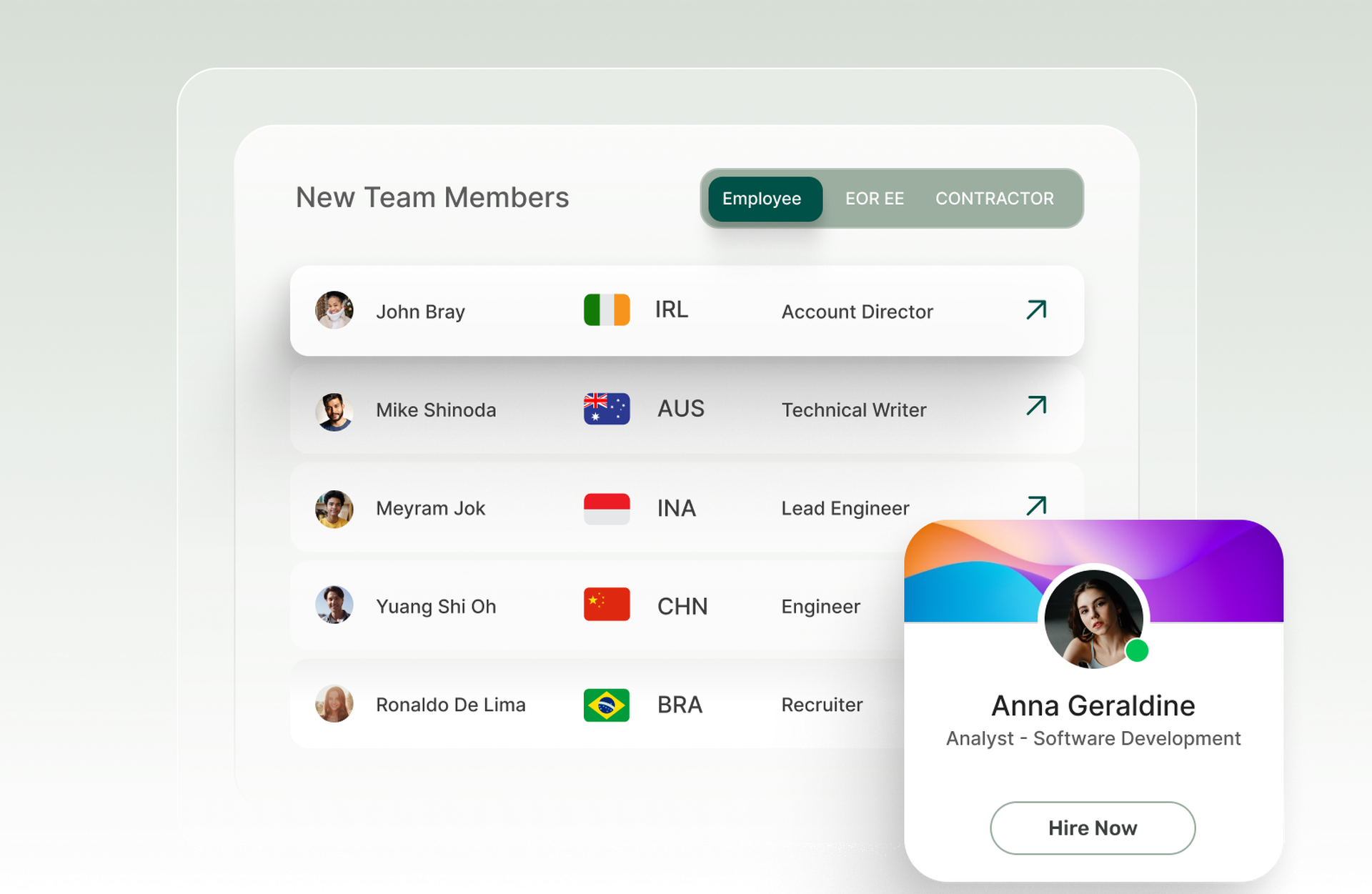Click the green online status dot
The width and height of the screenshot is (1372, 894).
click(1136, 651)
